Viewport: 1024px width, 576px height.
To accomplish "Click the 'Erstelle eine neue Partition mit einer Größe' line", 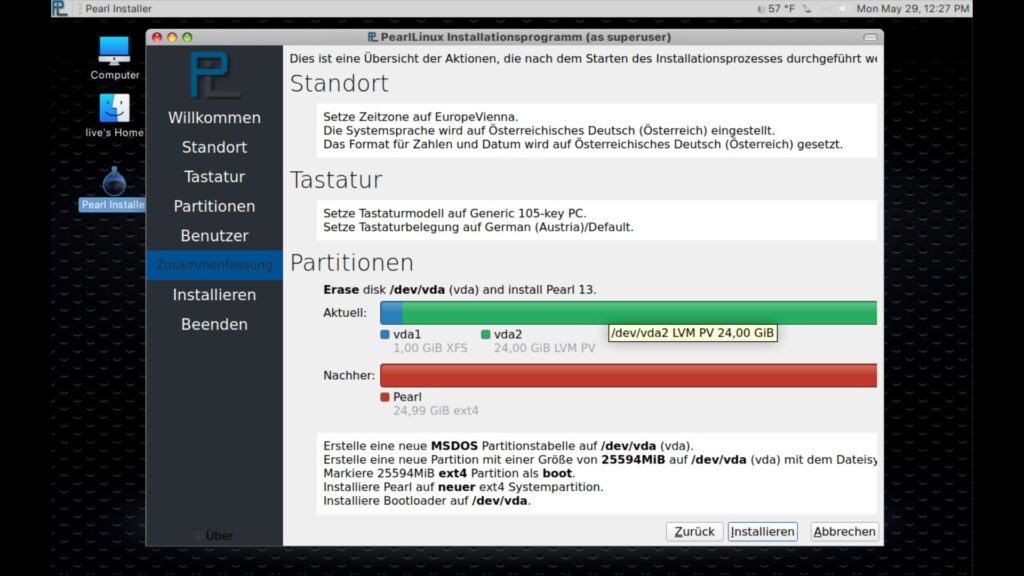I will coord(600,460).
